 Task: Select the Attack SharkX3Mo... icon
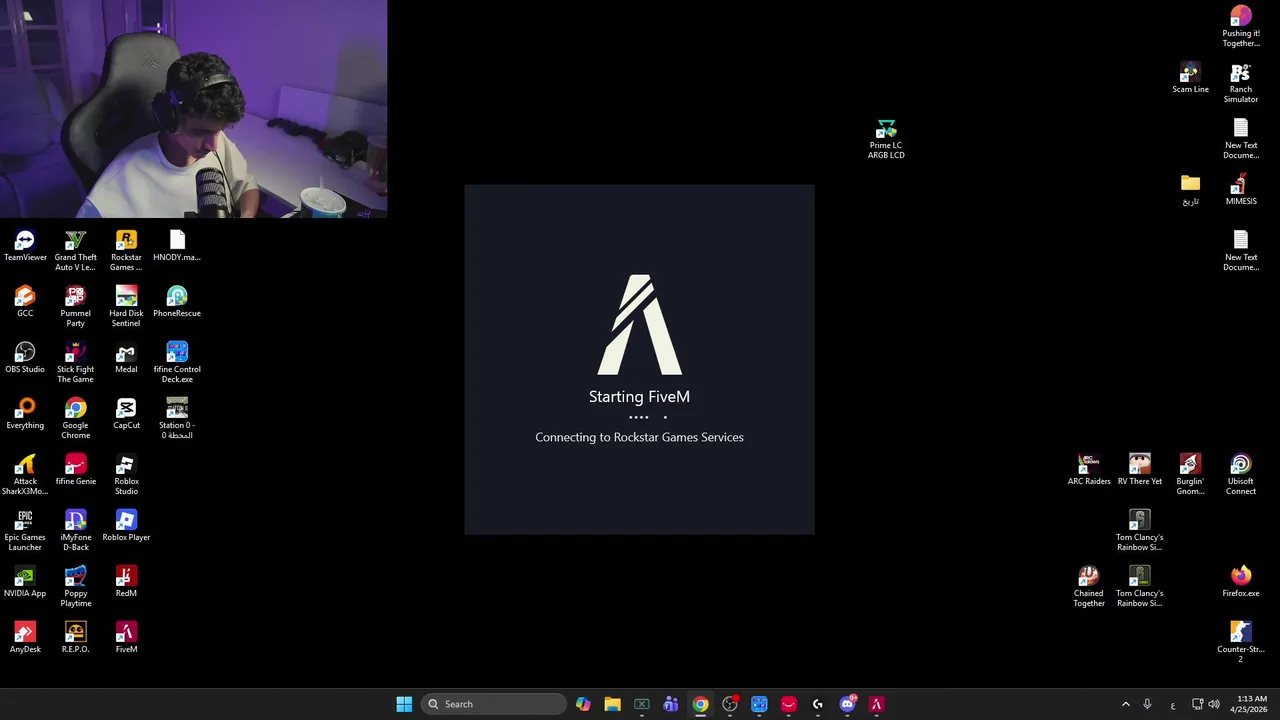pyautogui.click(x=25, y=474)
